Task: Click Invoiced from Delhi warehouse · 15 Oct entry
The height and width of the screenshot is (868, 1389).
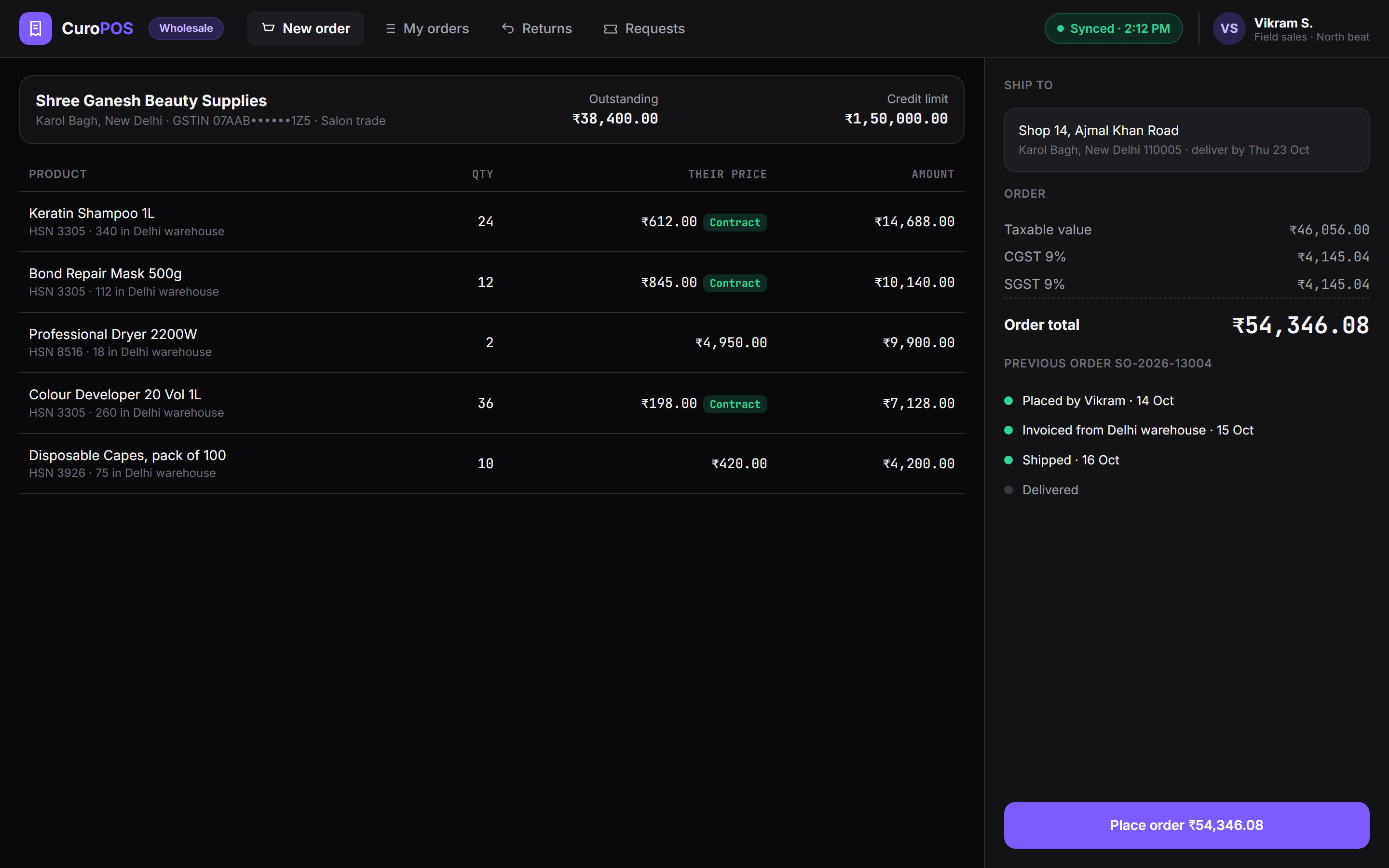Action: click(1138, 430)
